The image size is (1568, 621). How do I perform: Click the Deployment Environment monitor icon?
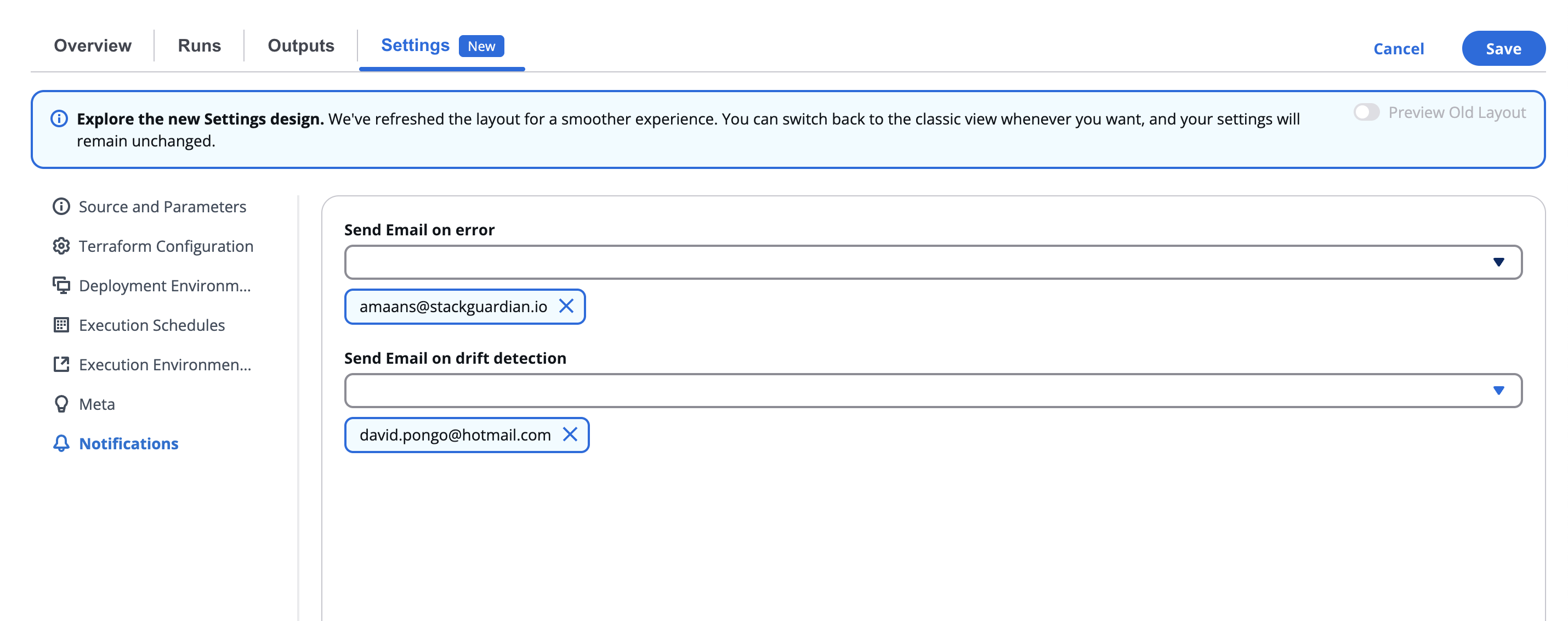point(61,285)
